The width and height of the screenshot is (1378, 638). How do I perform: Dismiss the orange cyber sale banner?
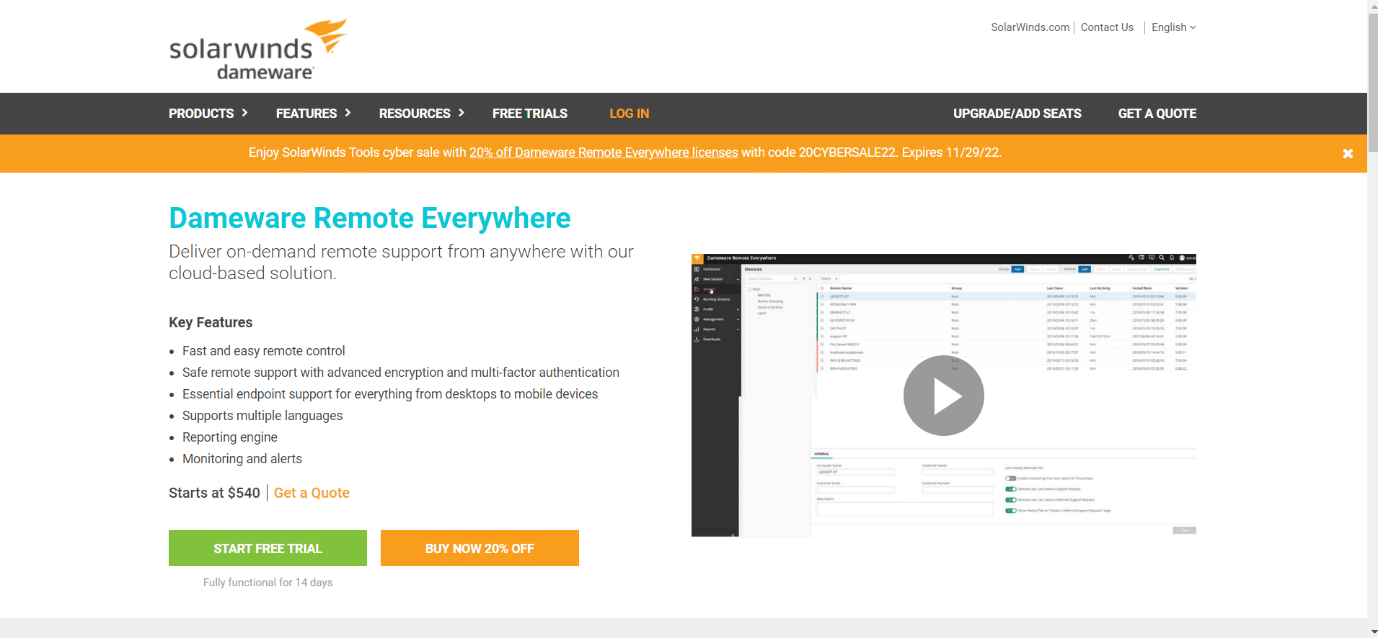(1347, 153)
